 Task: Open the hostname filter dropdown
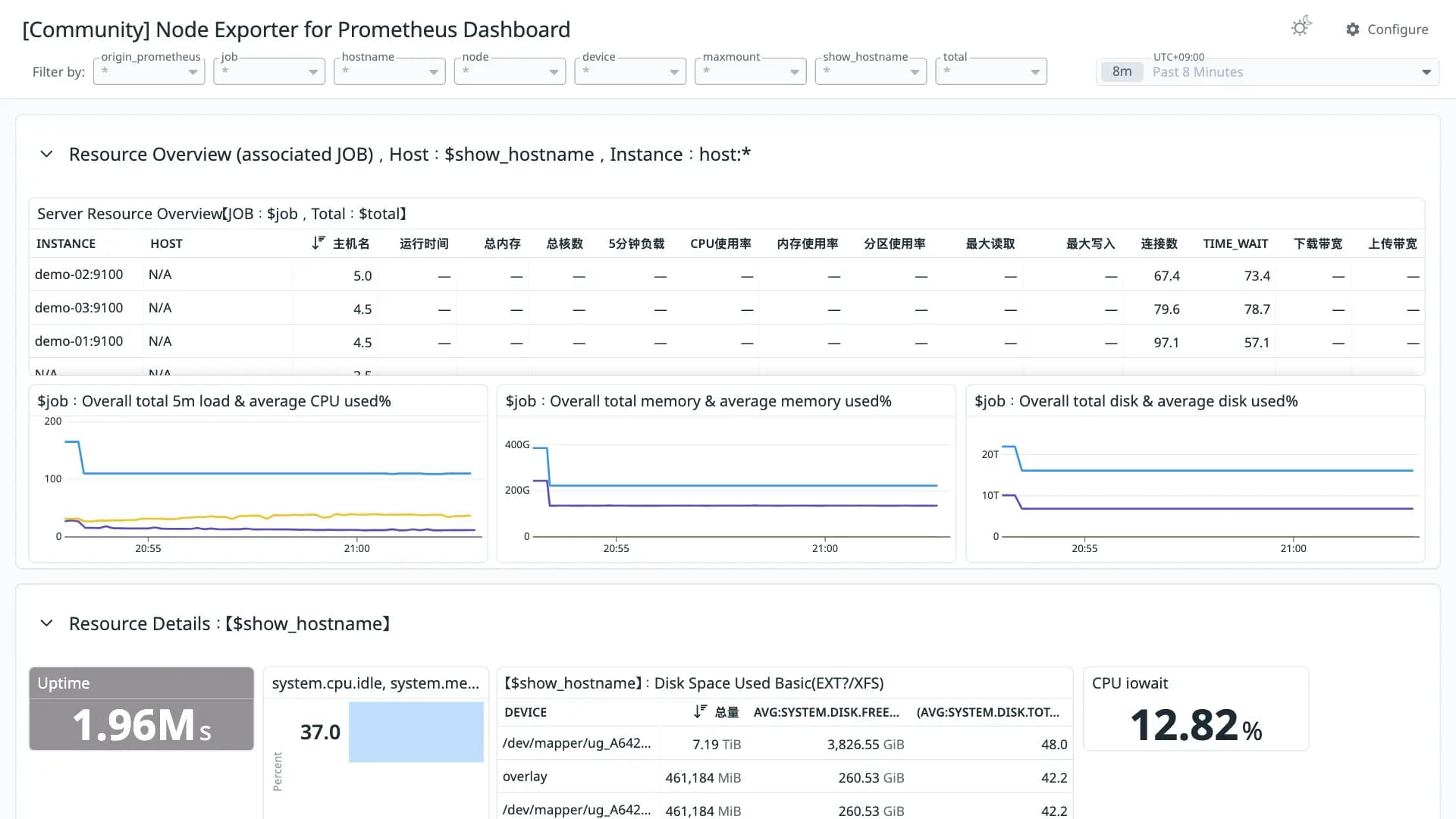(390, 71)
